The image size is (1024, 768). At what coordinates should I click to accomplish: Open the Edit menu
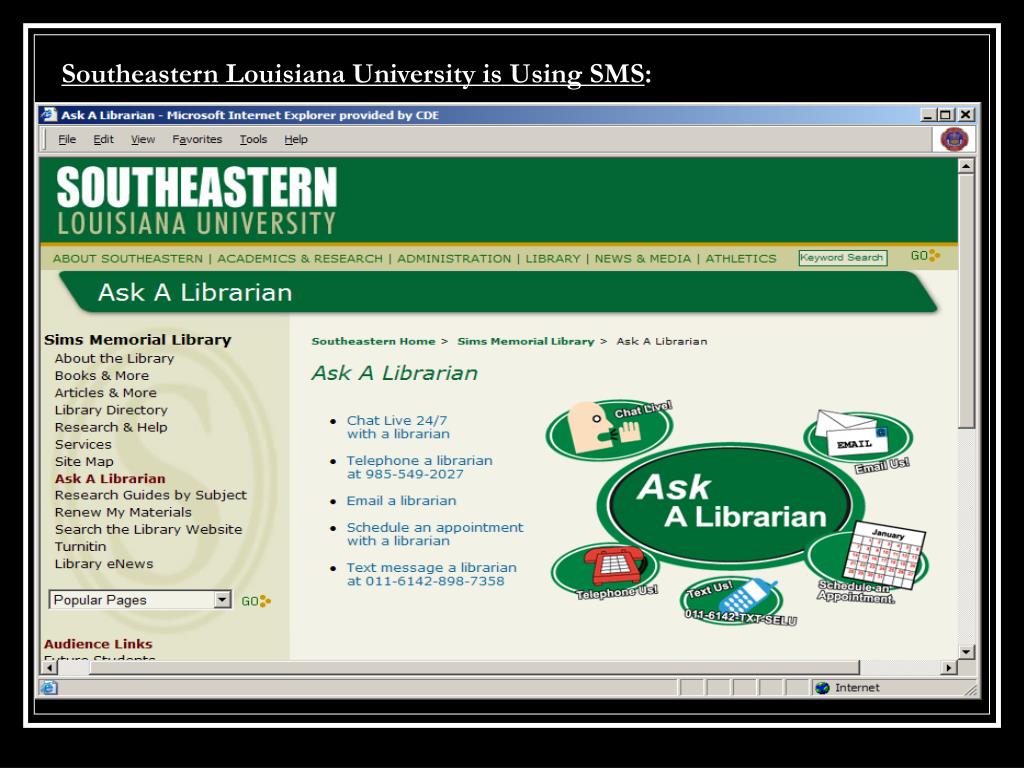(x=103, y=139)
